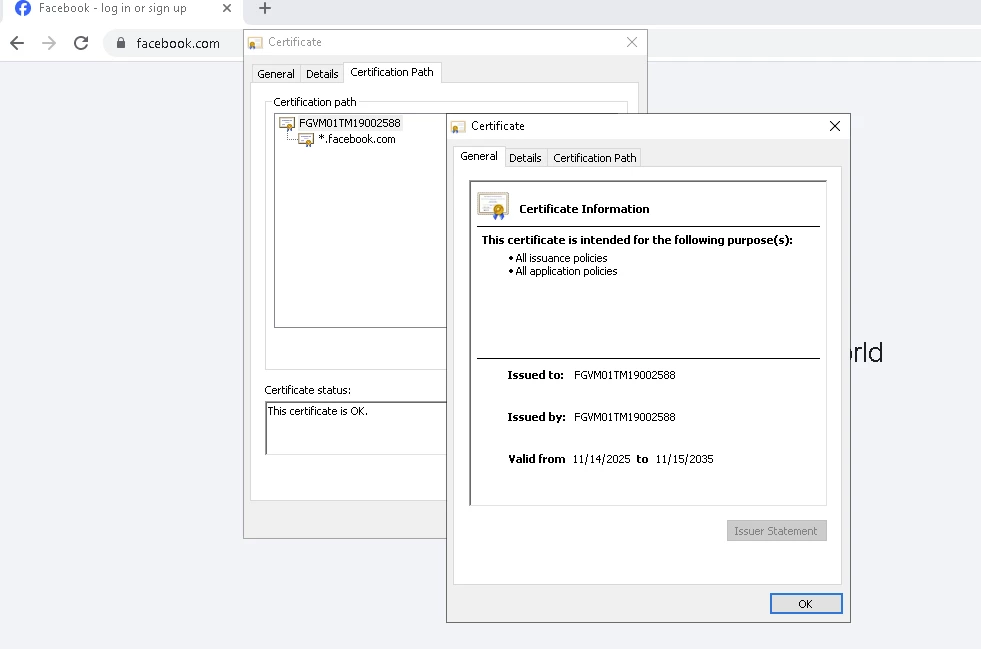Open Details tab in front Certificate dialog
Image resolution: width=981 pixels, height=649 pixels.
click(x=526, y=158)
